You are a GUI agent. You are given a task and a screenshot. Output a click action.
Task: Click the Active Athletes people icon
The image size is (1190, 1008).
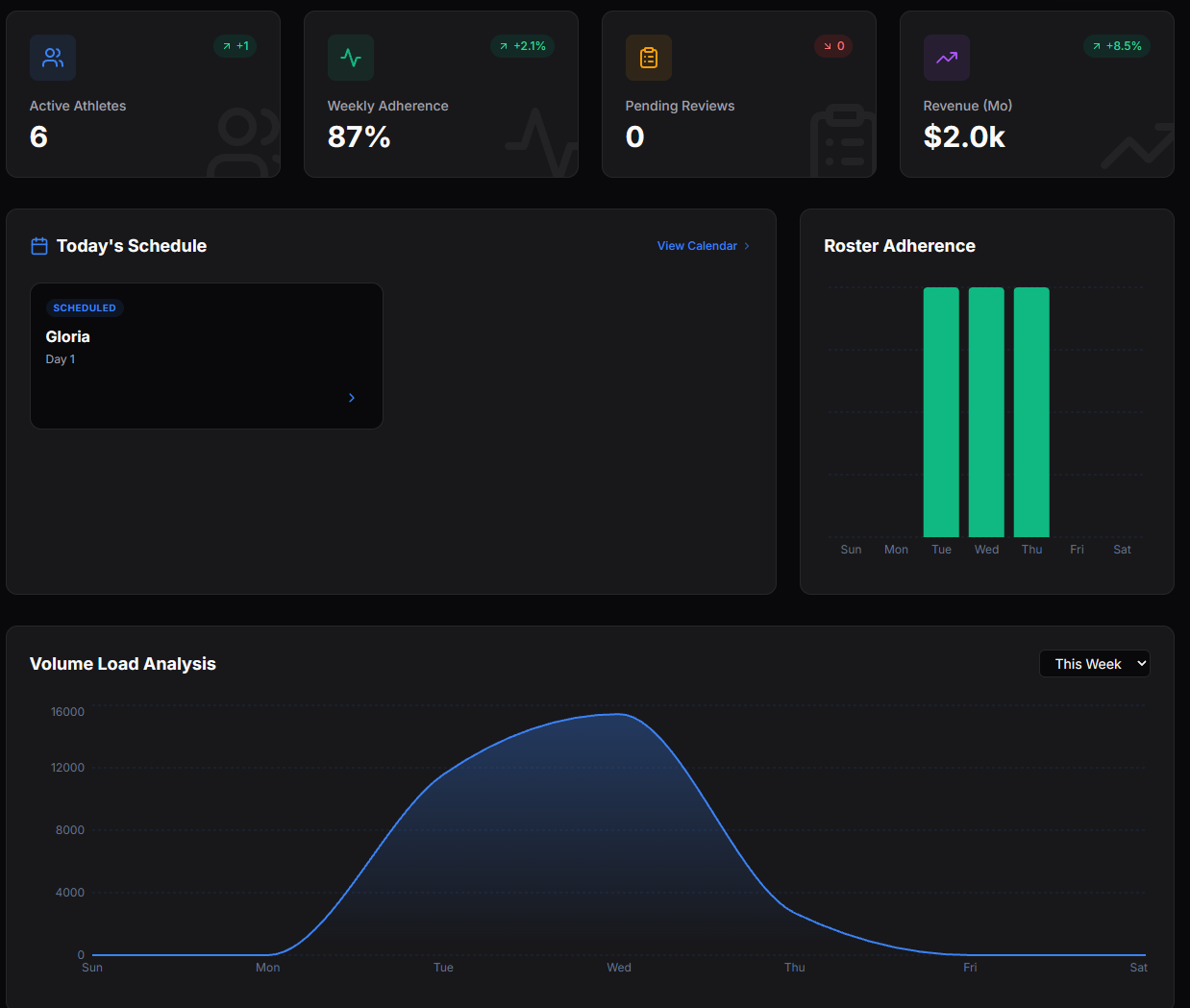tap(53, 58)
